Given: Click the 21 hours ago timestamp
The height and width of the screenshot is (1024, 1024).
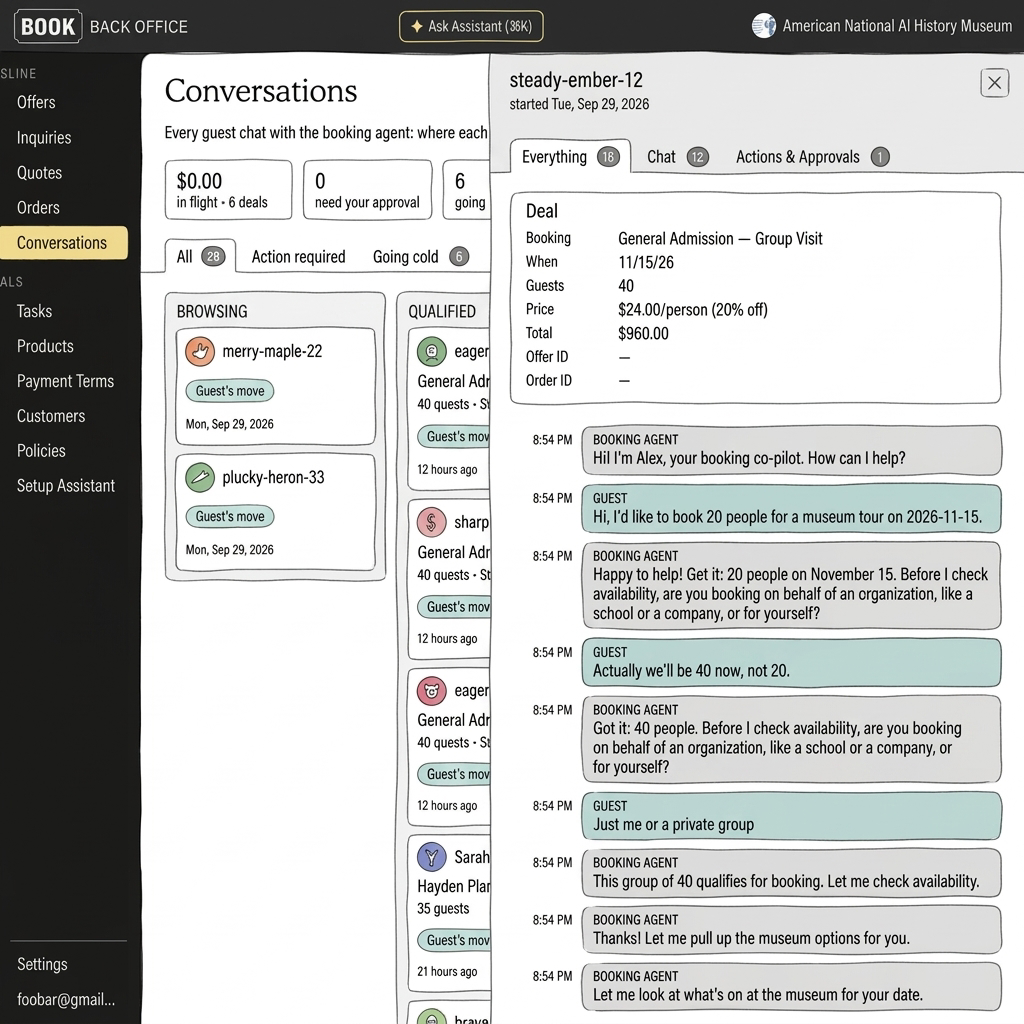Looking at the screenshot, I should [x=447, y=972].
